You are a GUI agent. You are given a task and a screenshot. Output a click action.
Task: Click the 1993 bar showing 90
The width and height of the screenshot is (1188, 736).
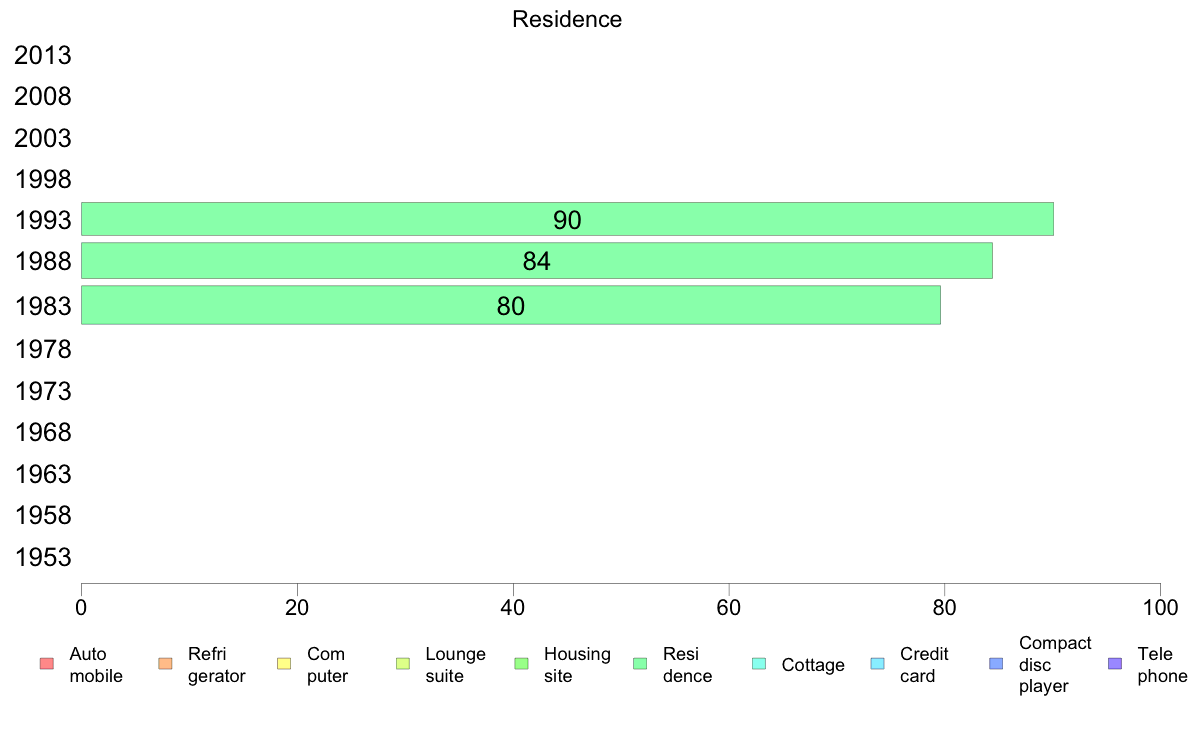[567, 219]
